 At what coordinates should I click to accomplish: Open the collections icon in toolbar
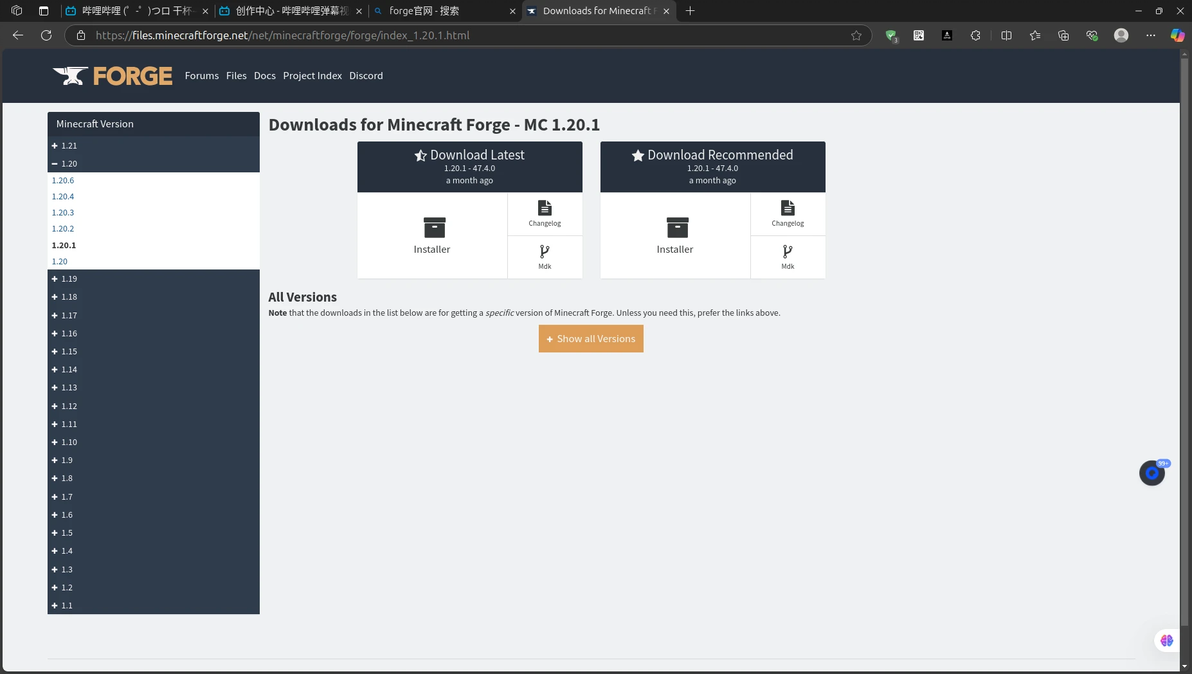(x=1064, y=35)
